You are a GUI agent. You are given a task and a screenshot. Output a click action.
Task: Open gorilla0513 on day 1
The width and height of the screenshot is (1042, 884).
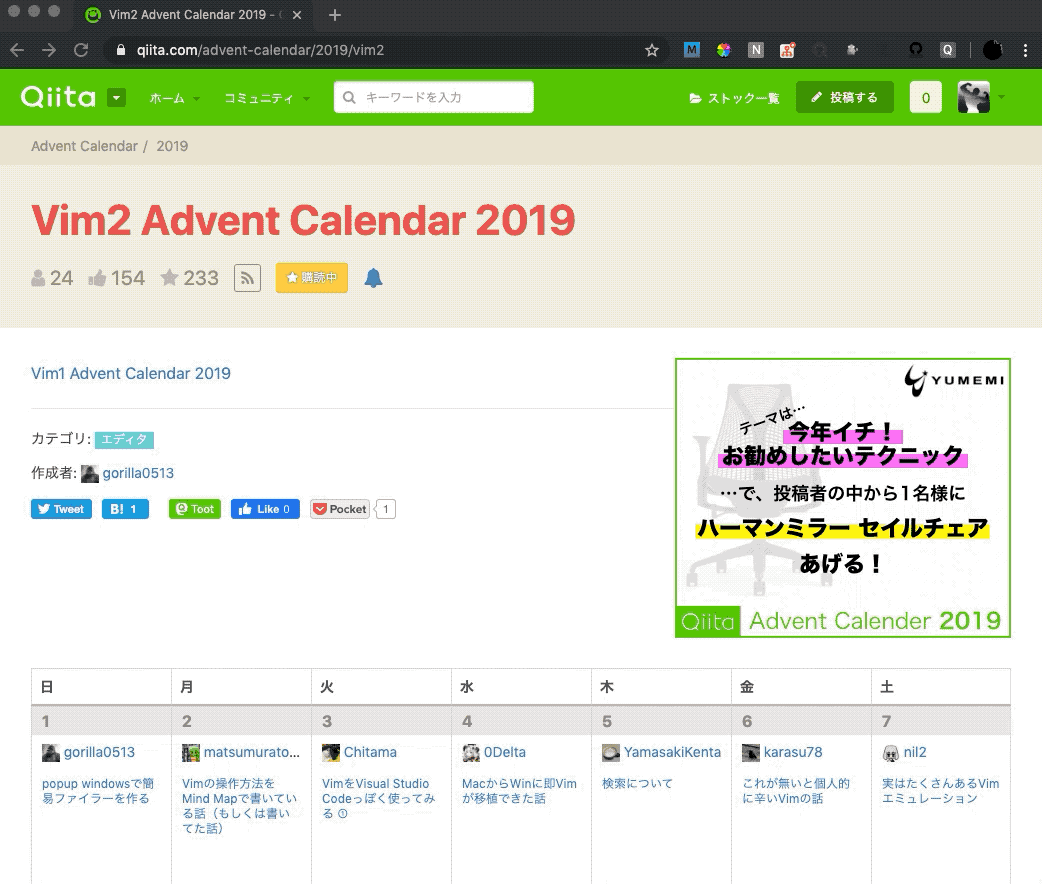99,752
